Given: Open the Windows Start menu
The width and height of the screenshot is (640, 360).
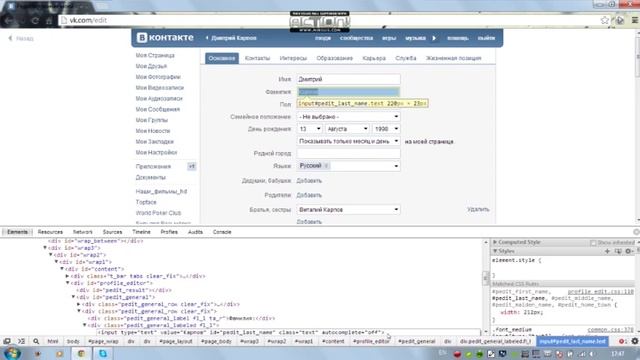Looking at the screenshot, I should [x=11, y=353].
